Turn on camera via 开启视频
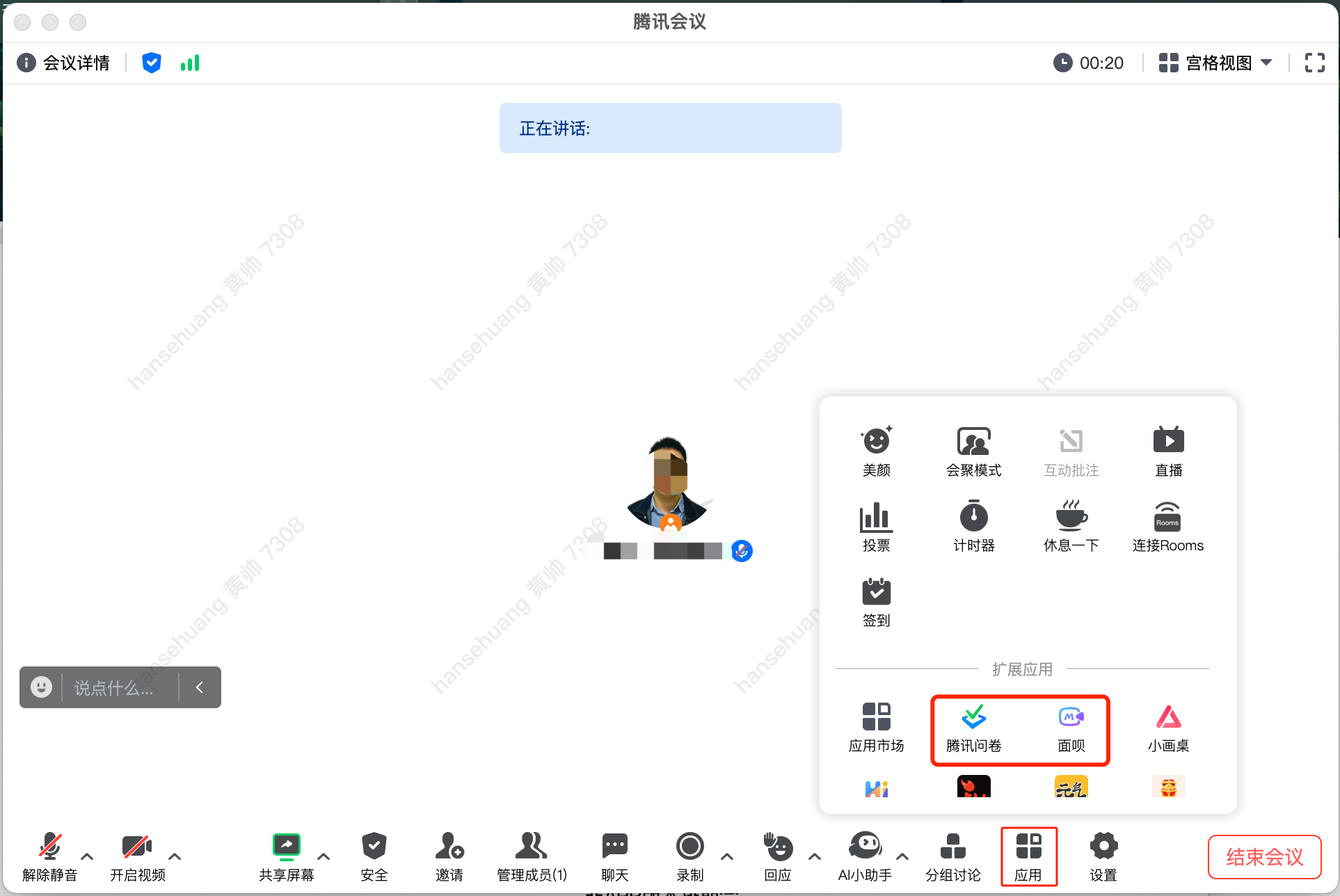The image size is (1340, 896). (137, 857)
